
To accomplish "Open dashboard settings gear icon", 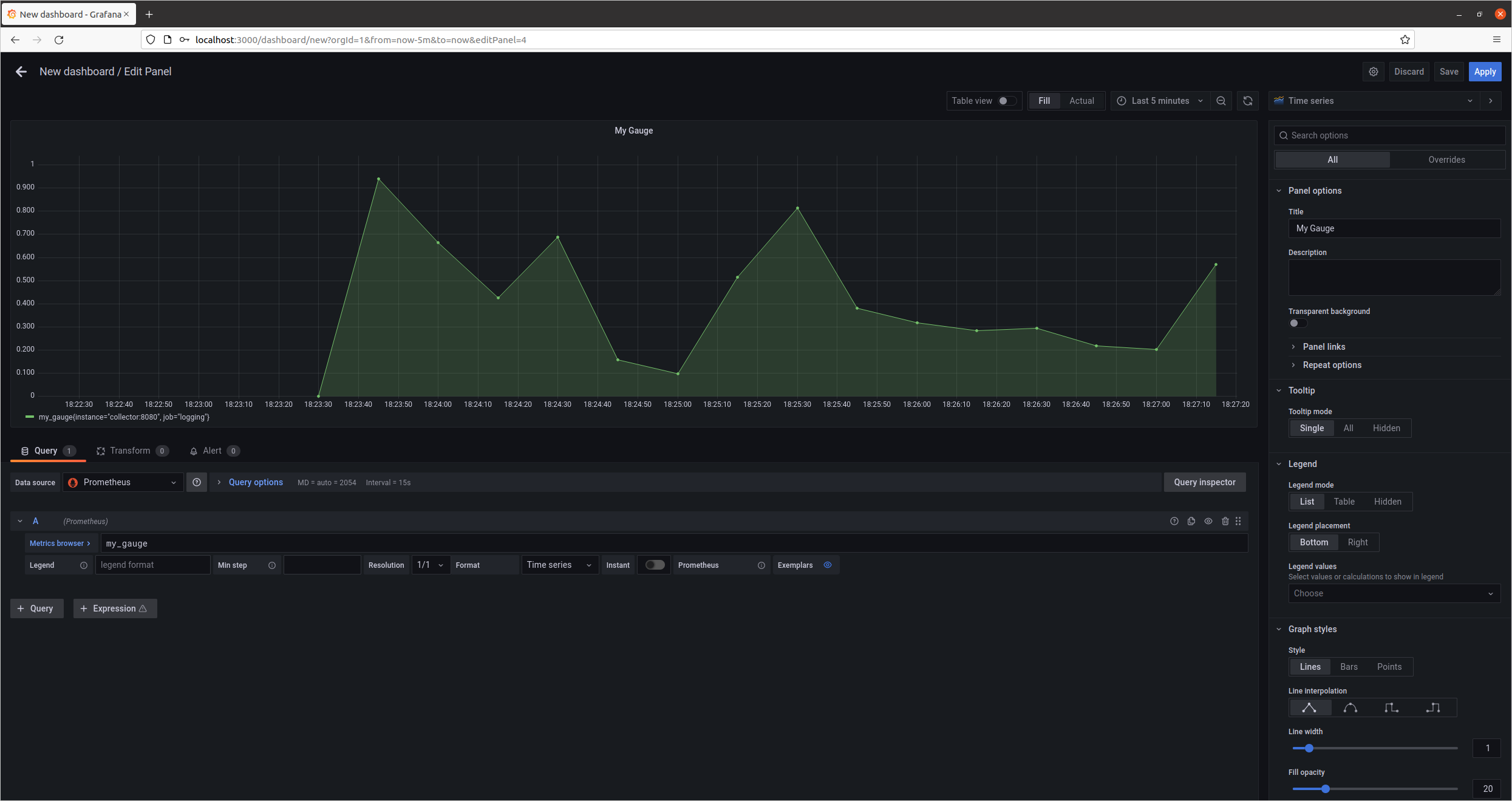I will click(x=1374, y=72).
